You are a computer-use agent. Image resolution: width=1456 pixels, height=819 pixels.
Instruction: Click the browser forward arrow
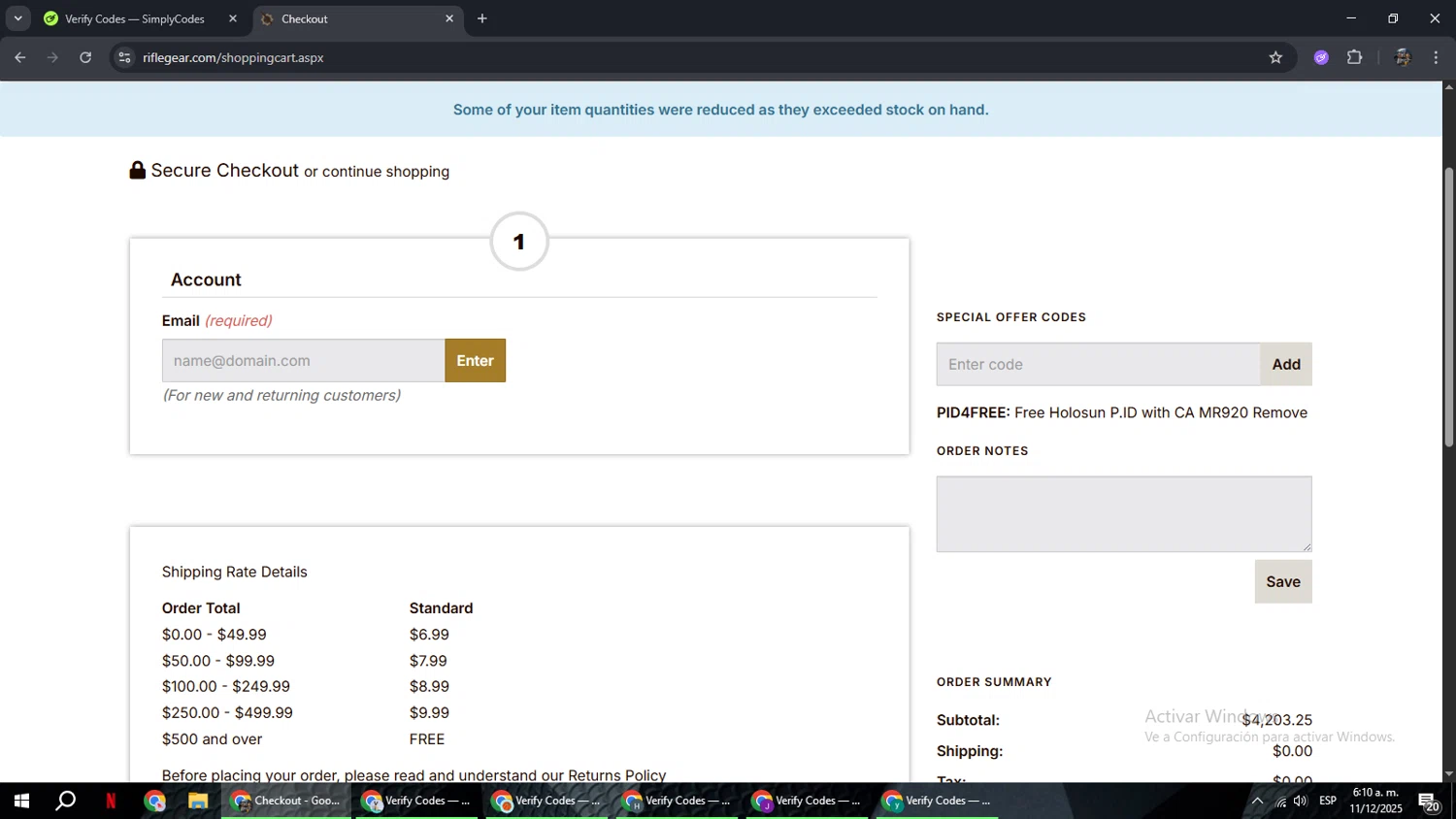(x=52, y=57)
